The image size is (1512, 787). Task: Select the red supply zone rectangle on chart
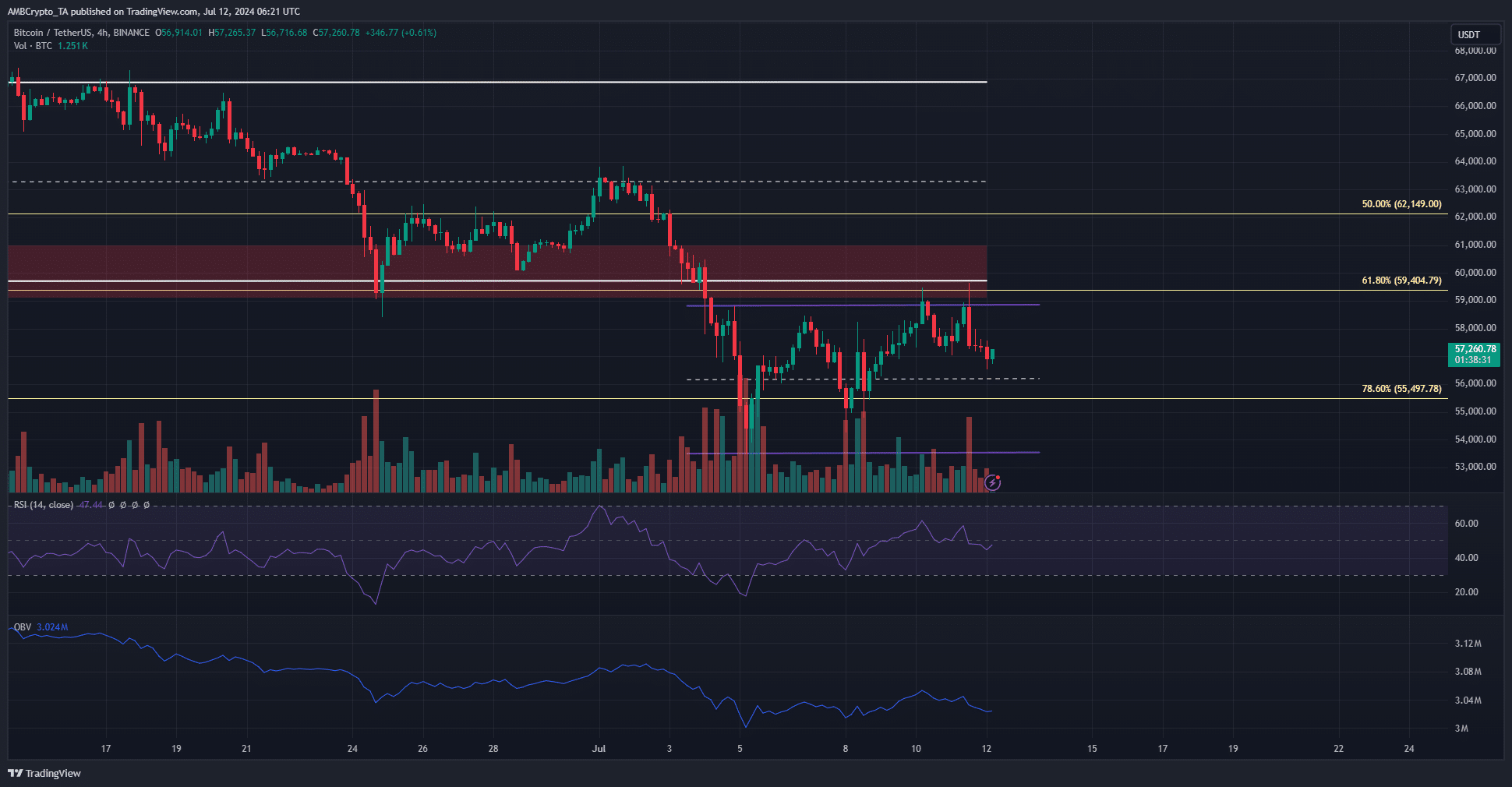click(x=497, y=271)
